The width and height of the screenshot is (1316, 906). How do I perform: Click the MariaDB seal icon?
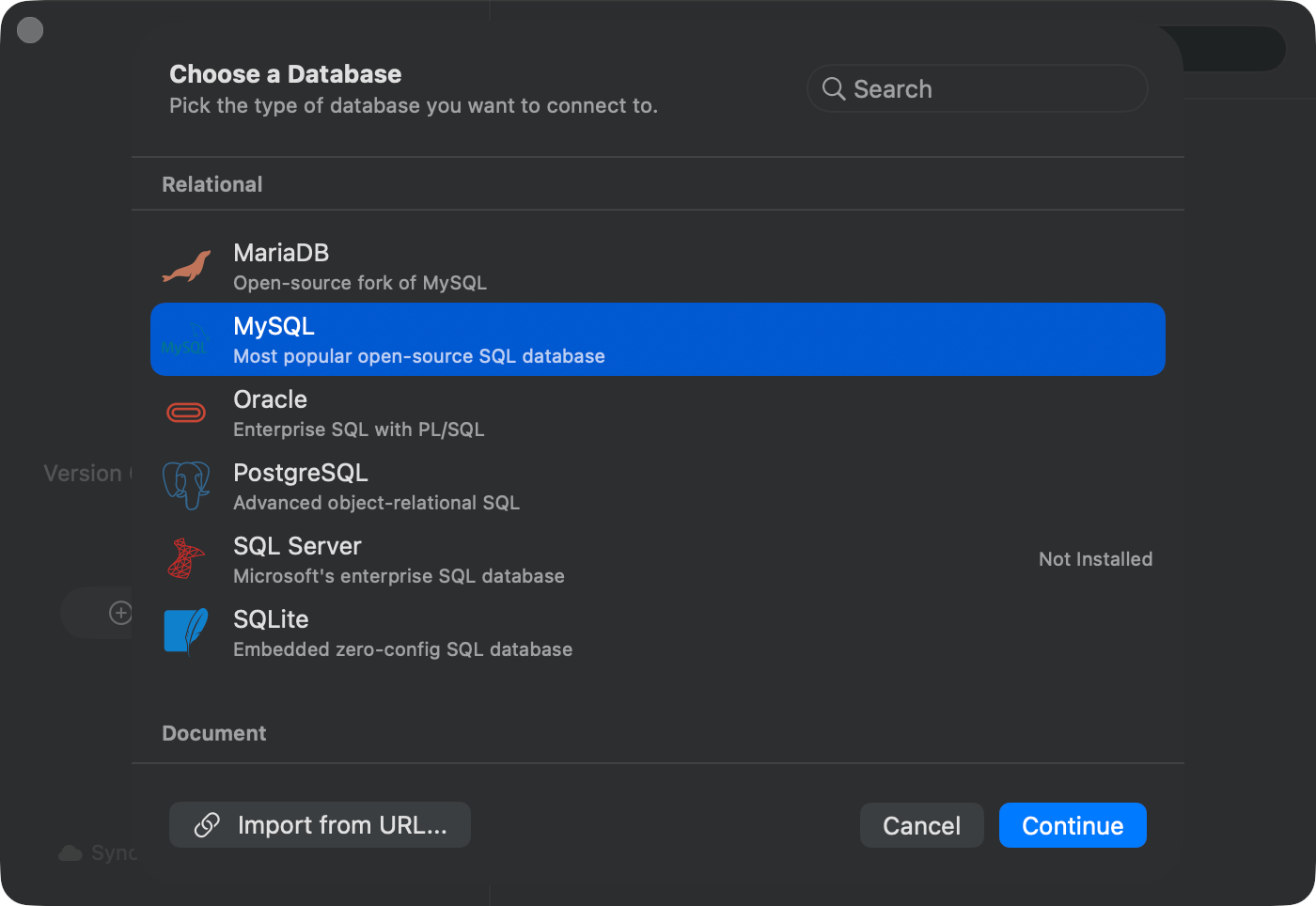(x=186, y=267)
